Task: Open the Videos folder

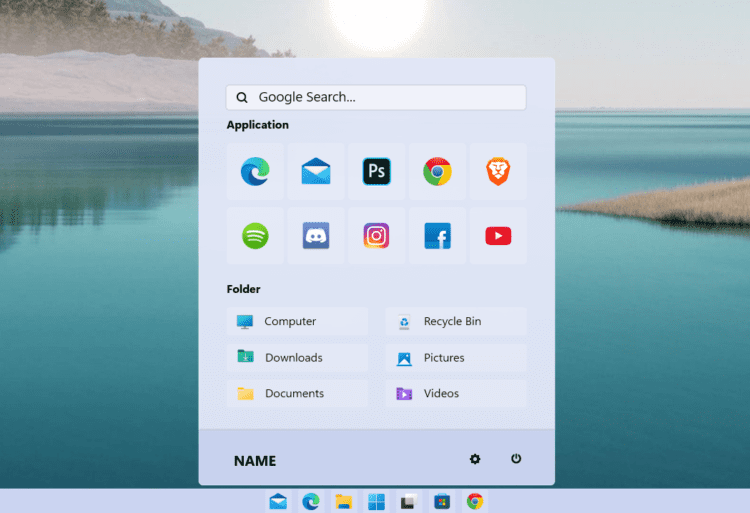Action: [x=456, y=393]
